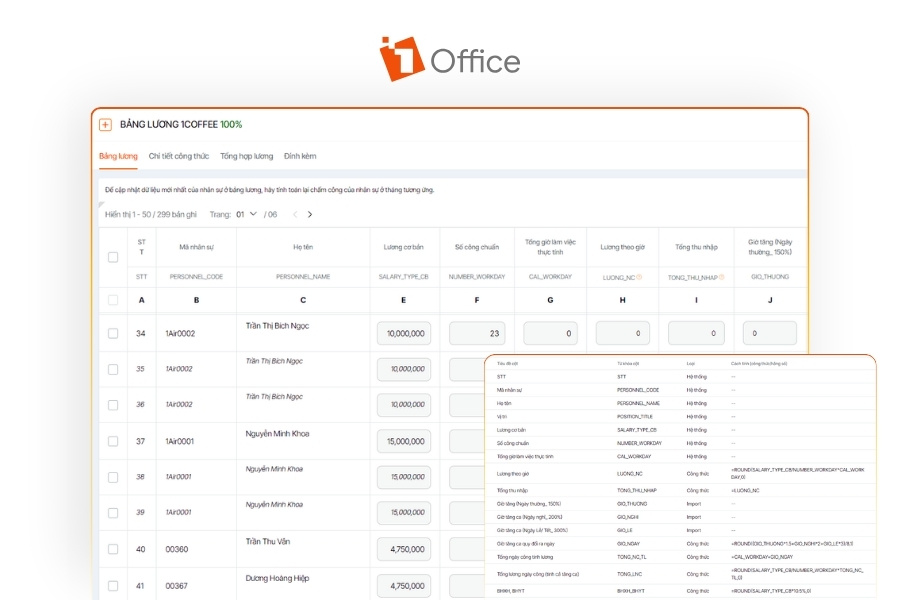Click the Họ tên column header
The height and width of the screenshot is (600, 900).
point(303,247)
